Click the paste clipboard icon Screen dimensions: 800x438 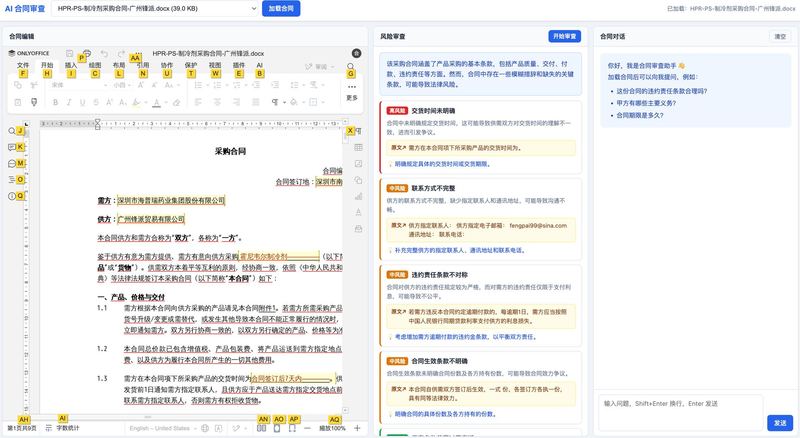tap(18, 102)
